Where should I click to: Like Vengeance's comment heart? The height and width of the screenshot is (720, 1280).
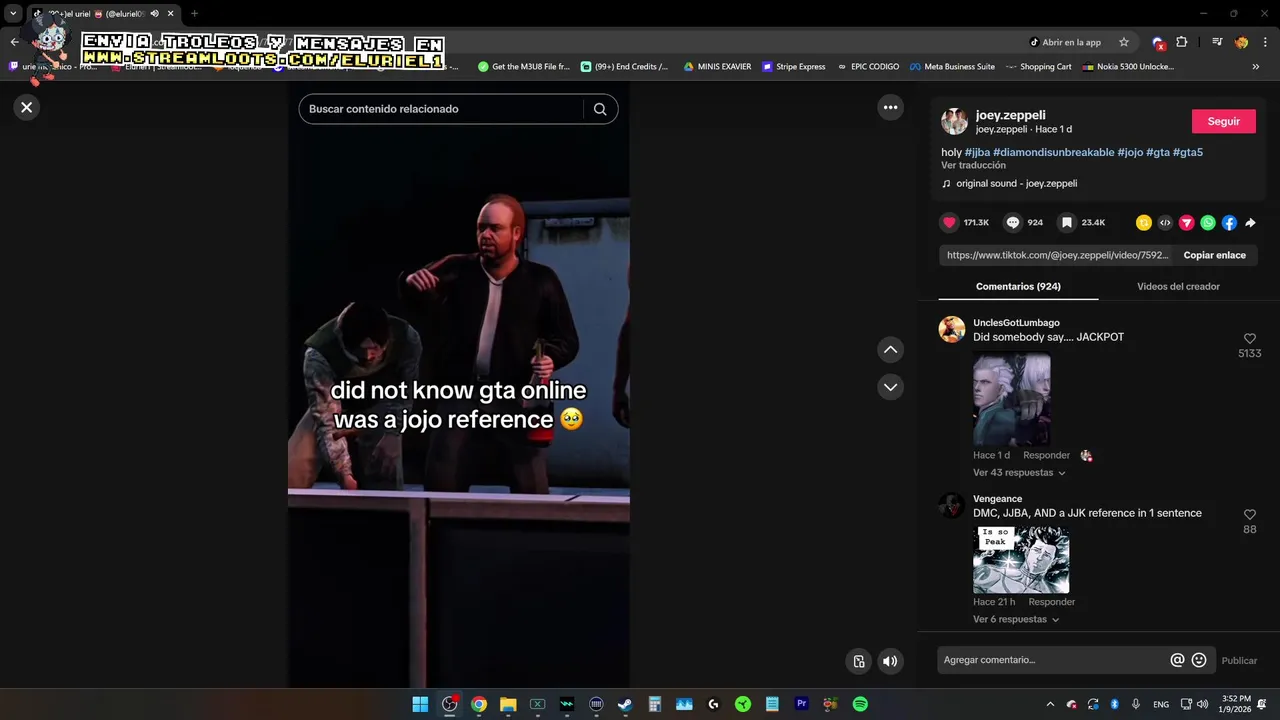(x=1249, y=515)
